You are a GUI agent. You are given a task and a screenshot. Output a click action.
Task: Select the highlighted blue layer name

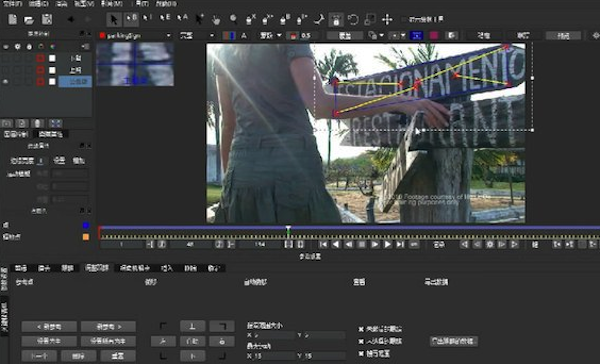75,82
